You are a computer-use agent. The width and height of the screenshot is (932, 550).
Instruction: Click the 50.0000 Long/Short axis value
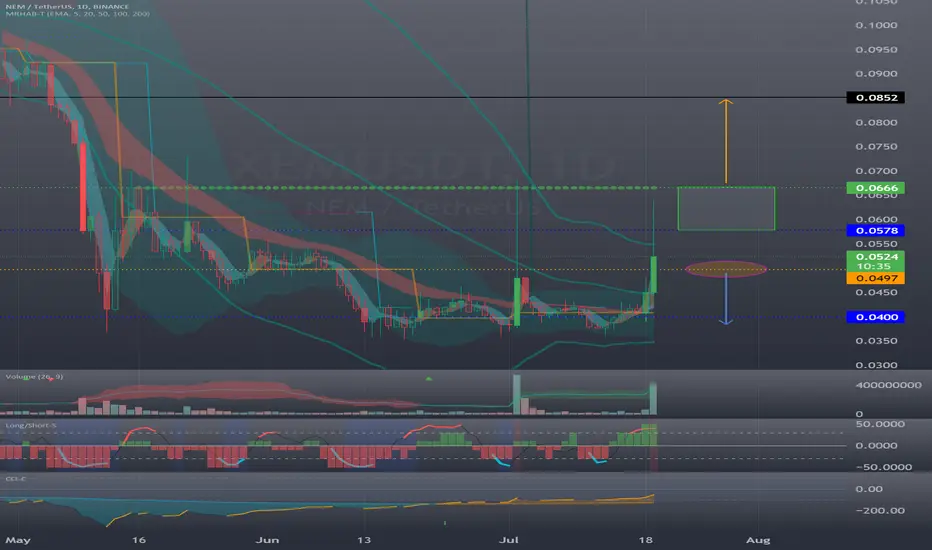(x=880, y=424)
